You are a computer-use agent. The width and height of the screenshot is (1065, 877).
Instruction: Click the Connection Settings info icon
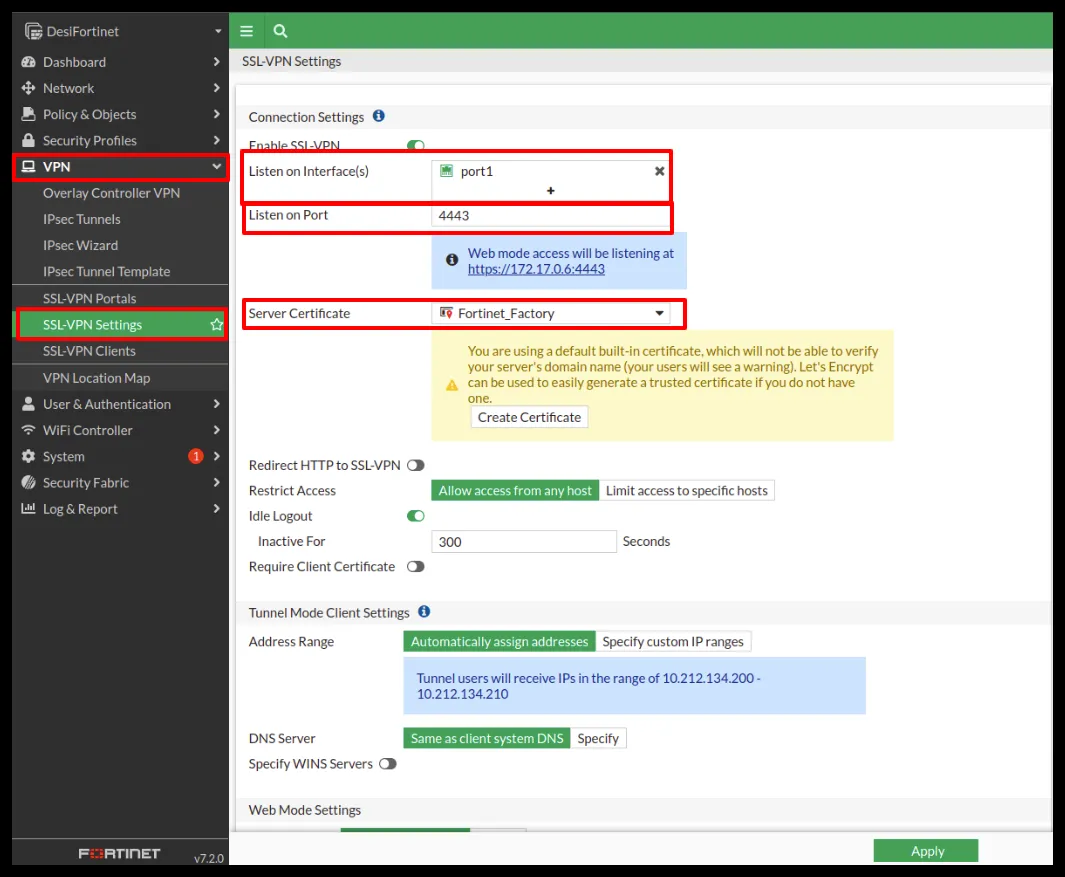(x=379, y=116)
